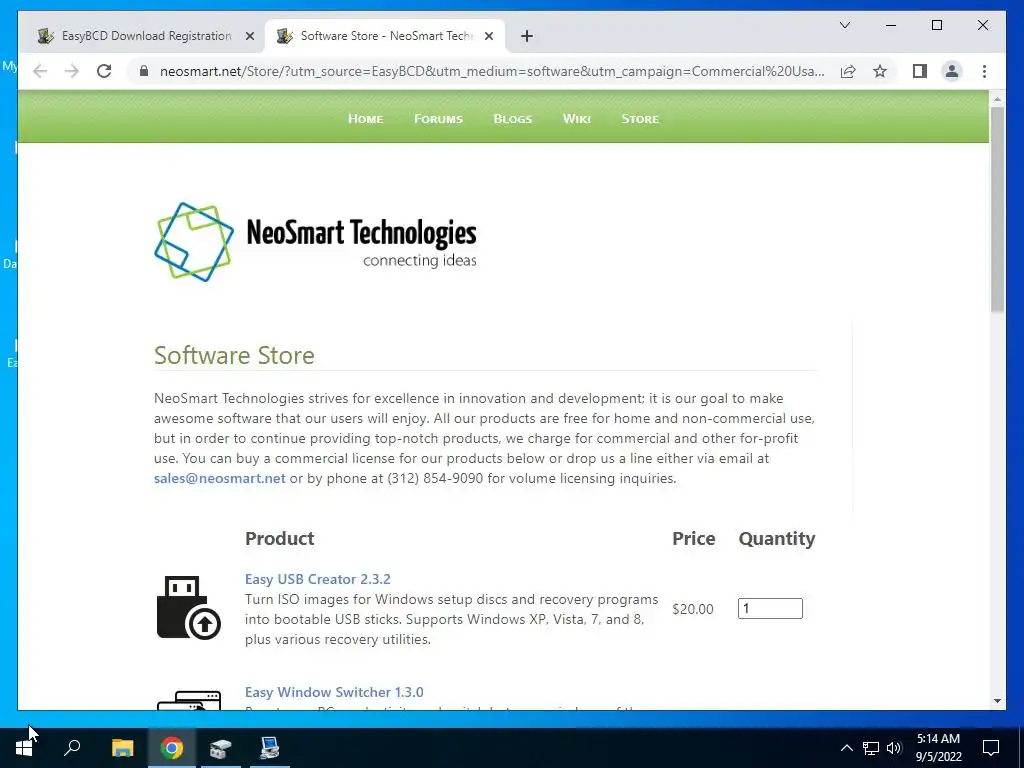Open the Windows Start menu

coord(24,748)
